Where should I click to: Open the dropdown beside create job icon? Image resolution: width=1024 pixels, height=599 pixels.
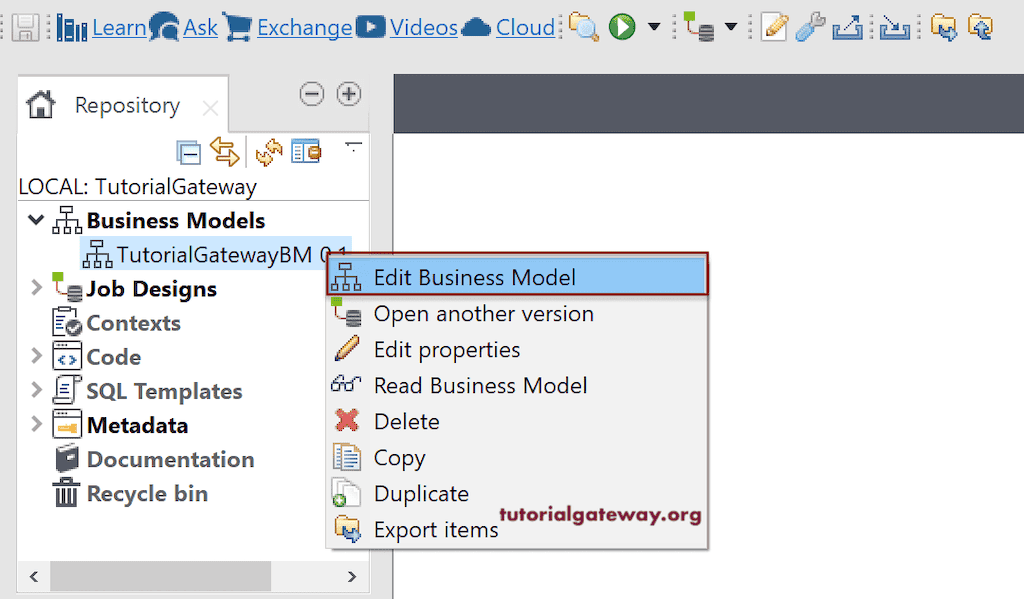(731, 27)
